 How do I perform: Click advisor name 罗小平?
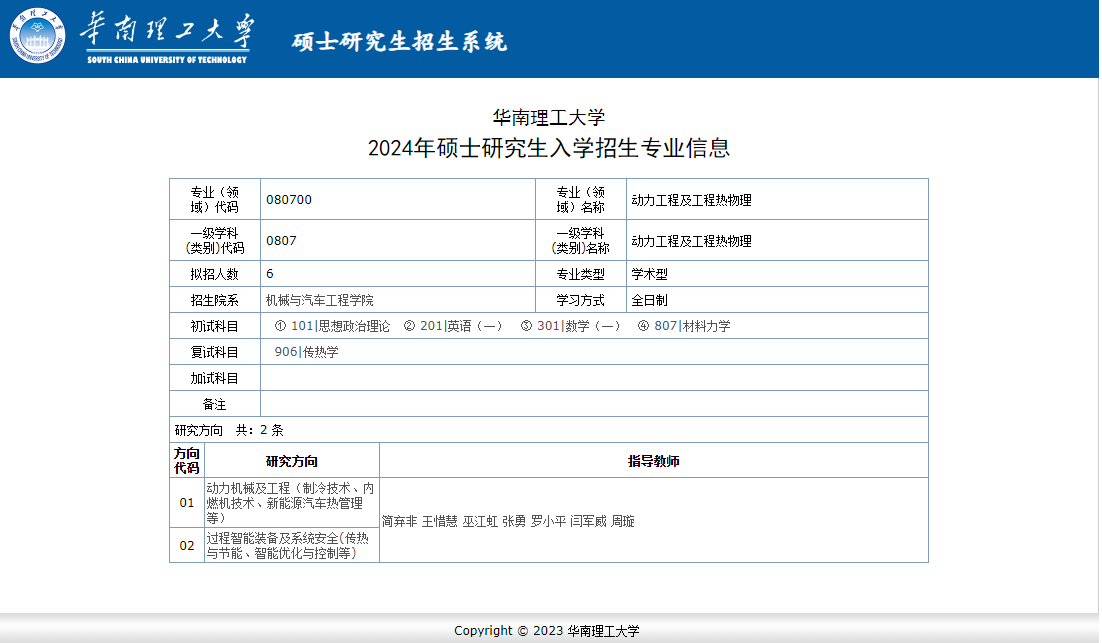(548, 521)
